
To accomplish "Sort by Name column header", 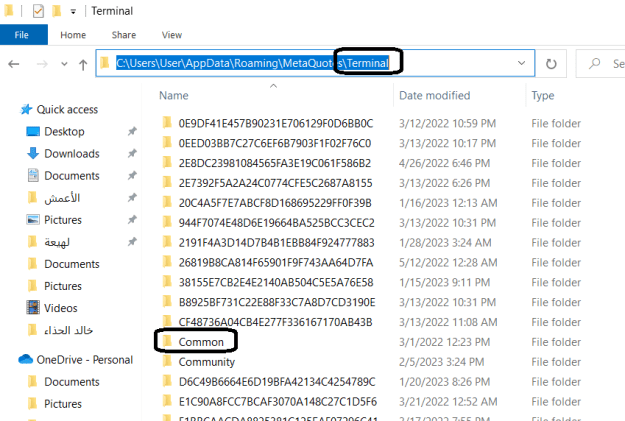I will click(174, 96).
